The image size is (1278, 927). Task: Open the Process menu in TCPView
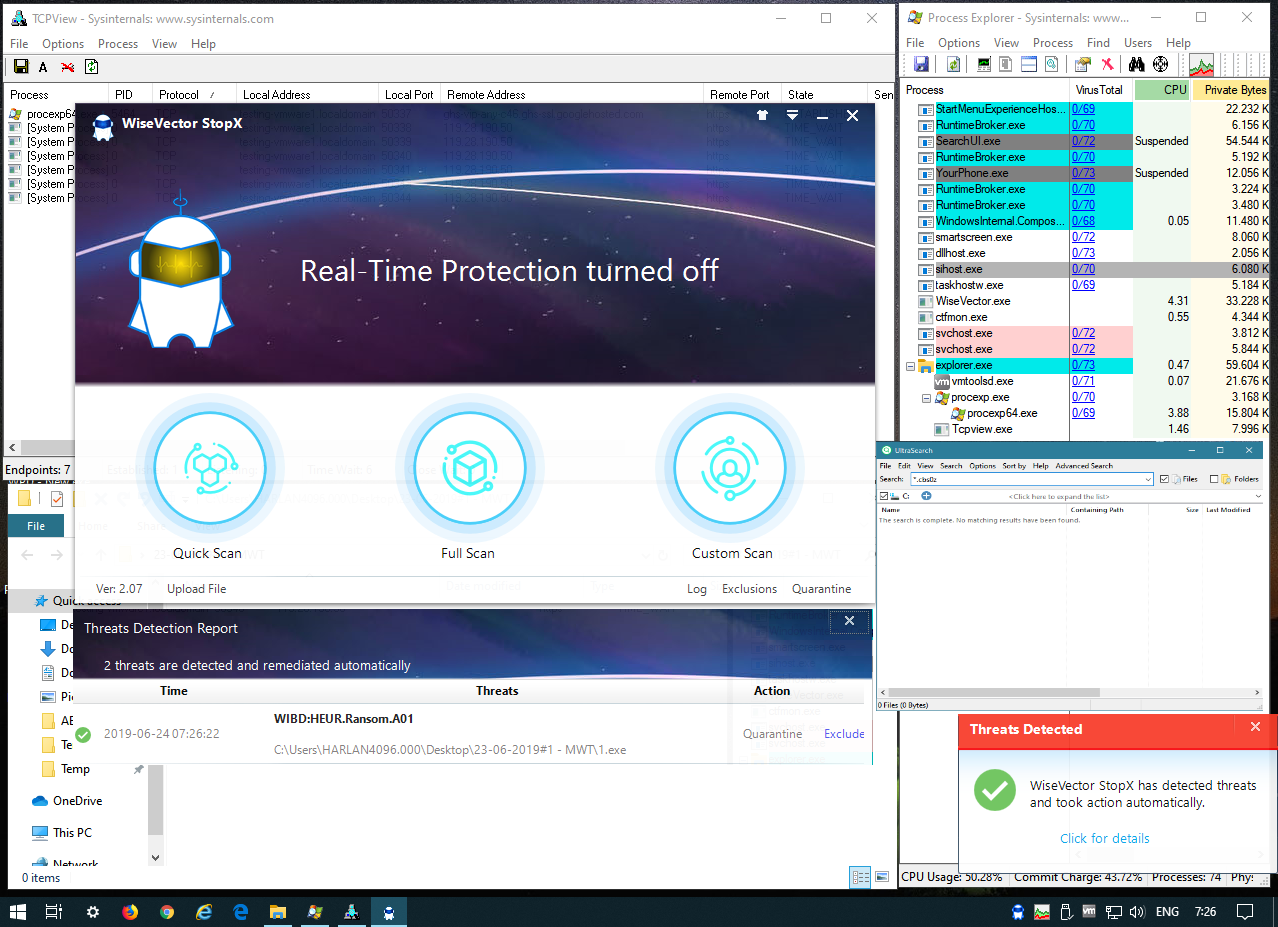tap(118, 44)
